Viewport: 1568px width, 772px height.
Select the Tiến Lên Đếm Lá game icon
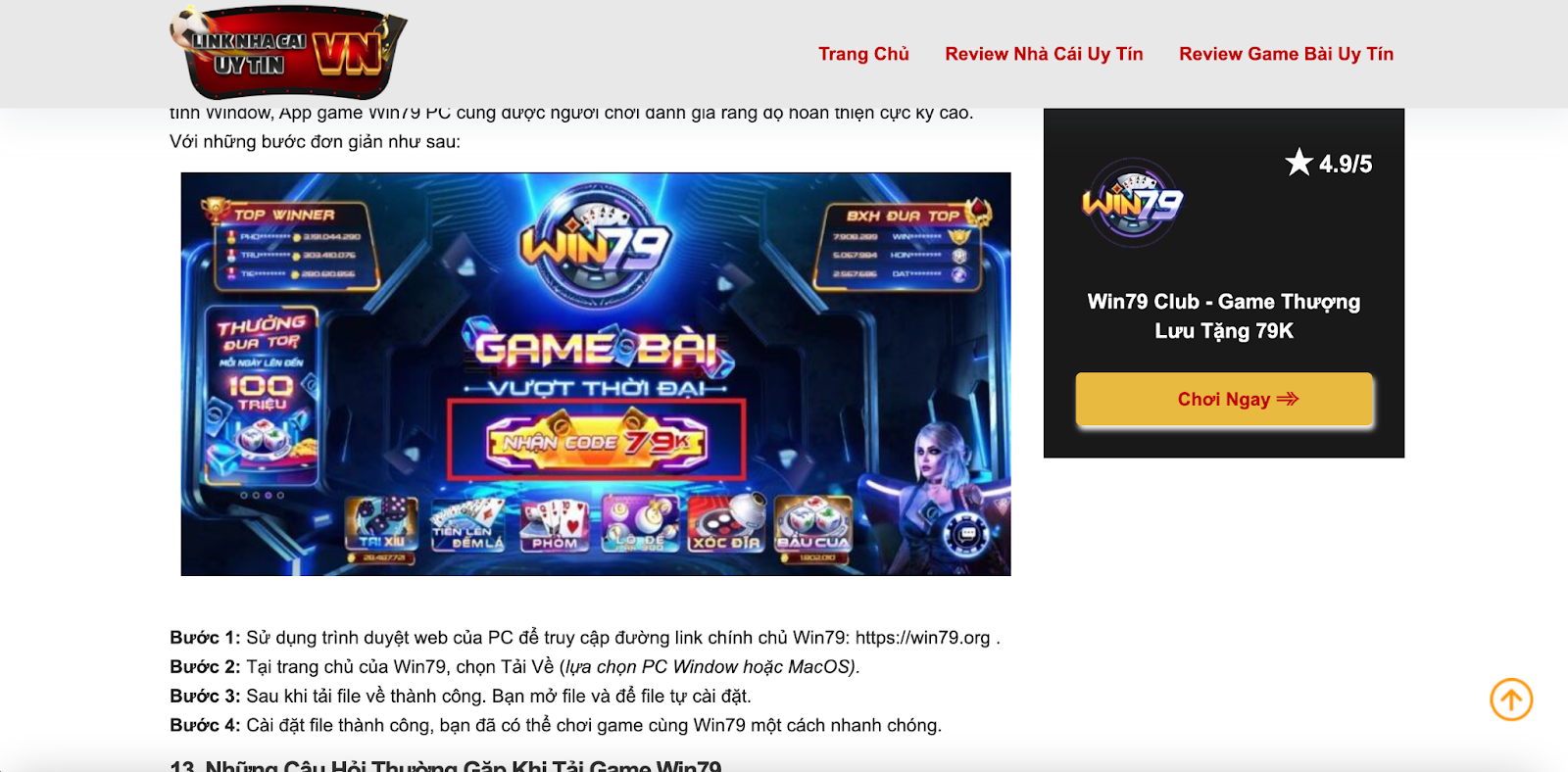467,524
